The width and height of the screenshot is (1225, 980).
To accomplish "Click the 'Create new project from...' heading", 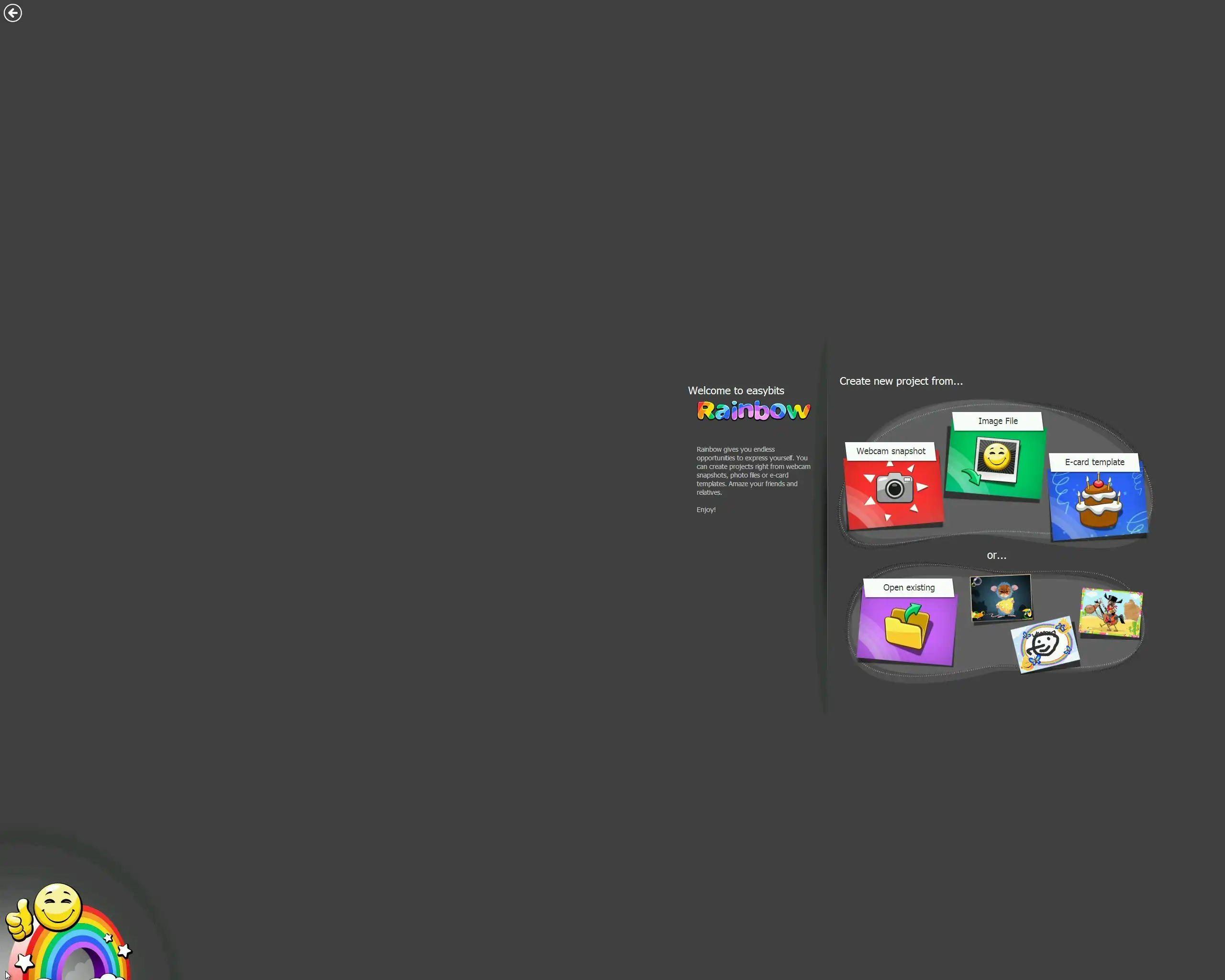I will (901, 381).
